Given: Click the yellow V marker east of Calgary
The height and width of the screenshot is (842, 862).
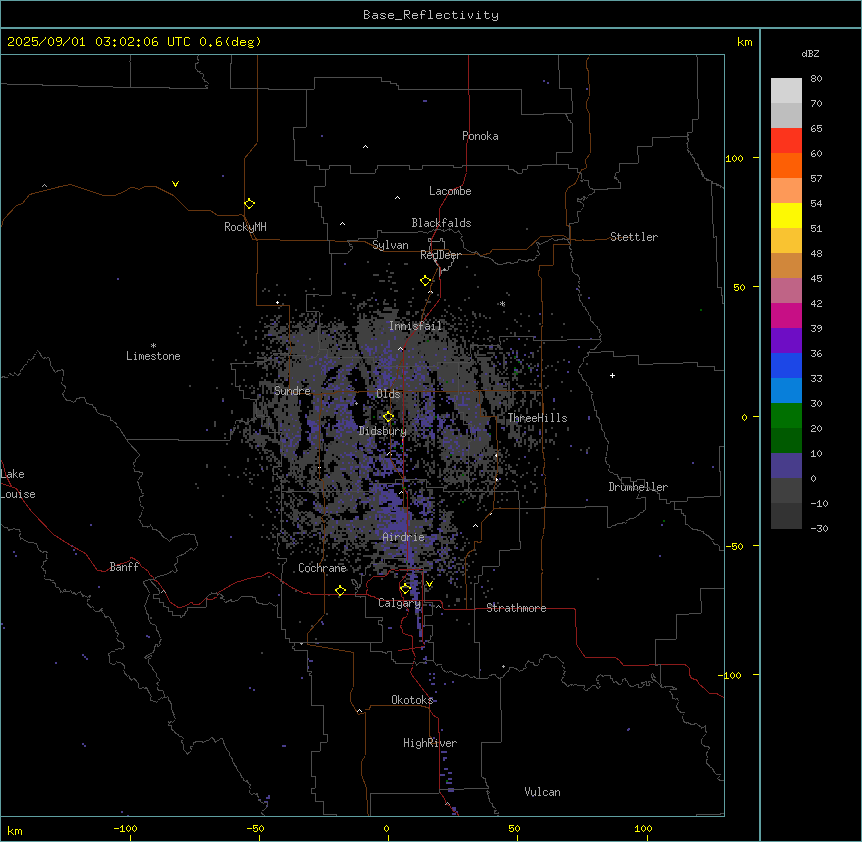Looking at the screenshot, I should pos(429,584).
